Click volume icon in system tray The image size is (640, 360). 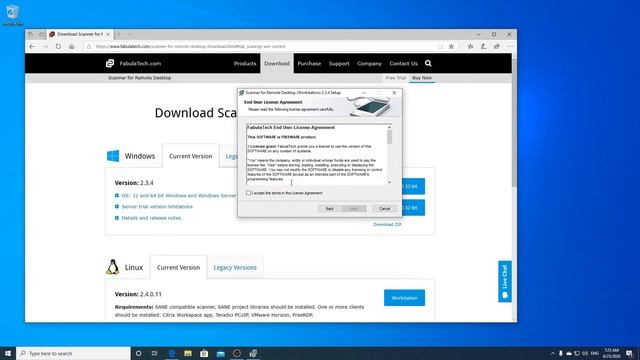coord(585,353)
